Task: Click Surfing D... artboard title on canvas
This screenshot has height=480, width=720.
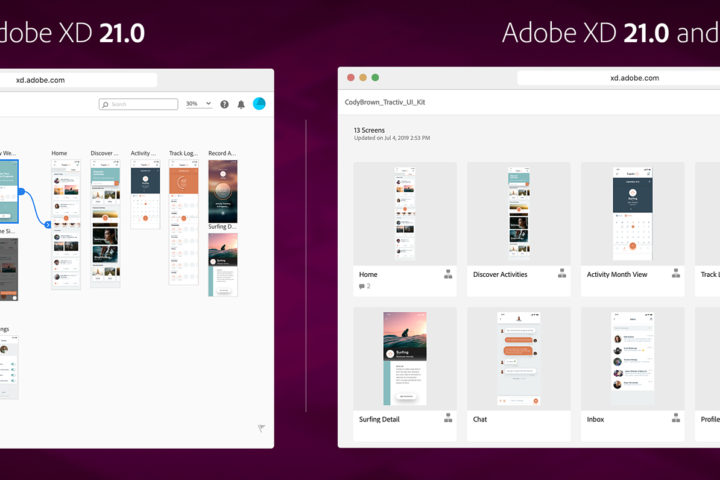Action: pyautogui.click(x=222, y=227)
